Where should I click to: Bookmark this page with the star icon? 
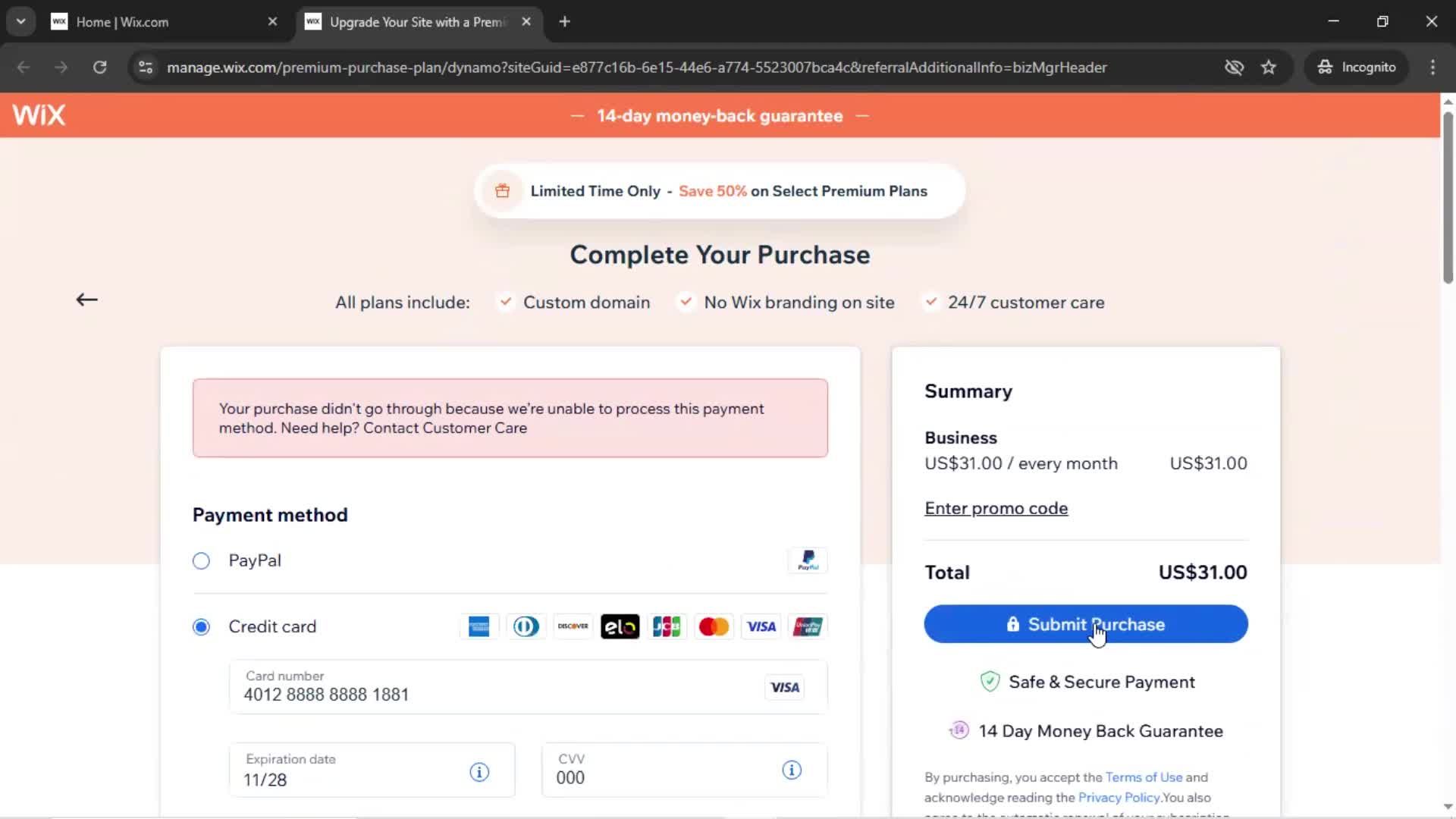(x=1269, y=67)
